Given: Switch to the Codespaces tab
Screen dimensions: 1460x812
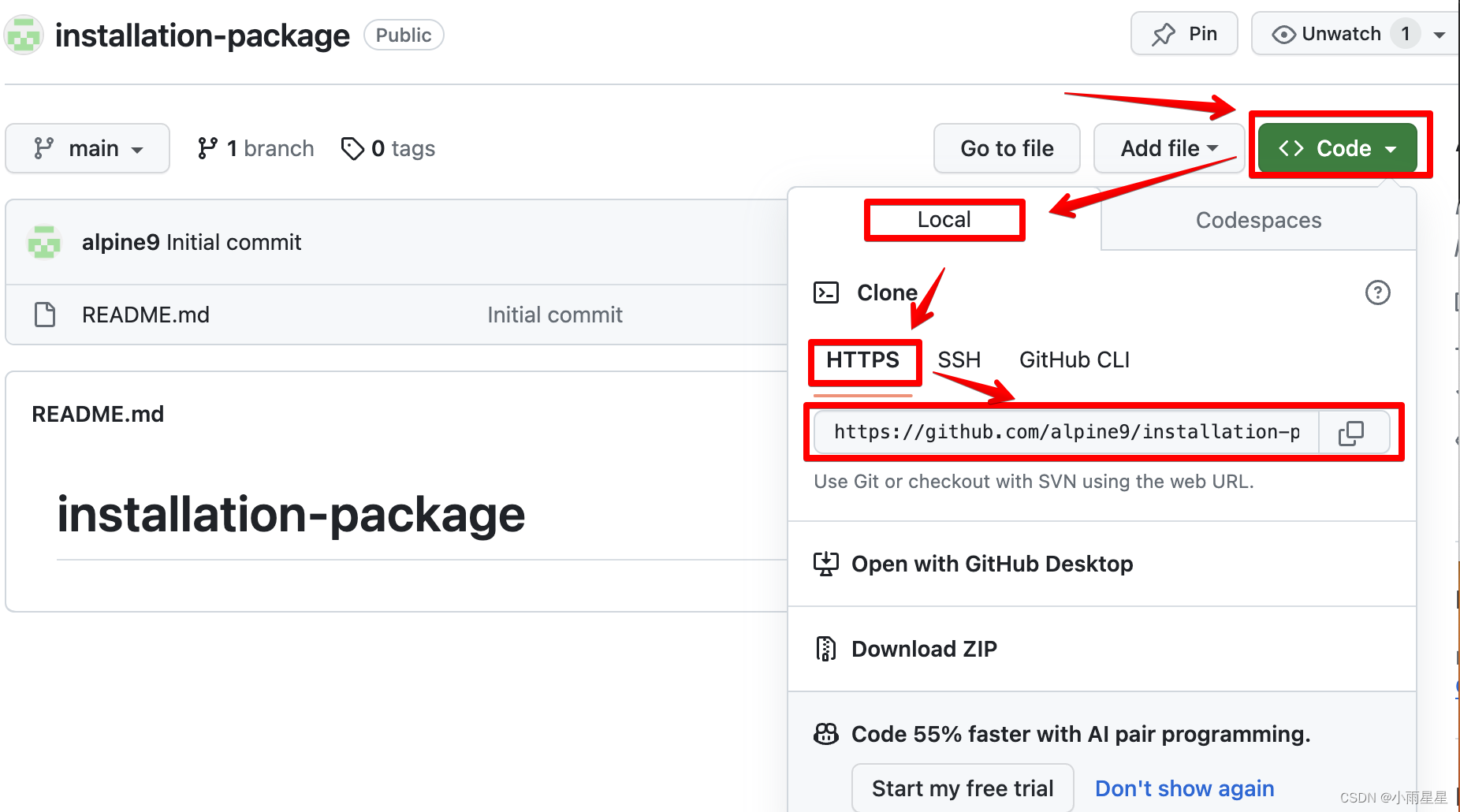Looking at the screenshot, I should coord(1258,220).
